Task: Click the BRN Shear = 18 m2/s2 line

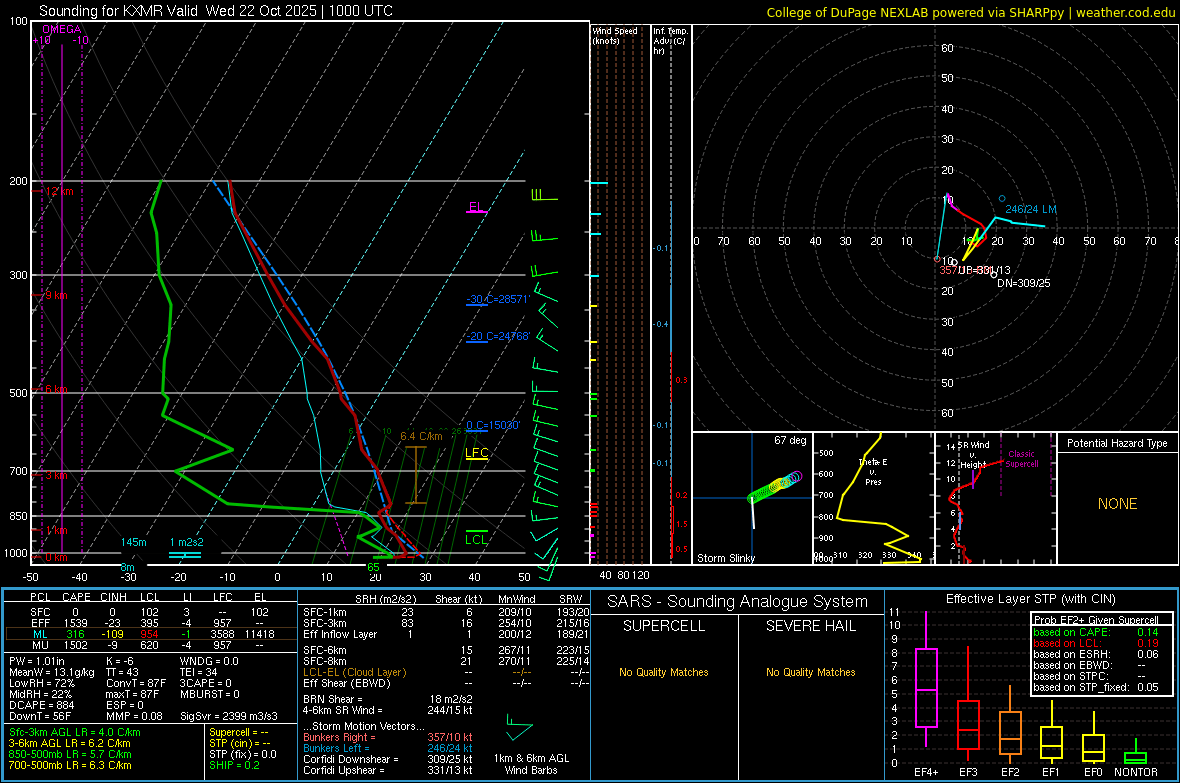Action: click(388, 699)
